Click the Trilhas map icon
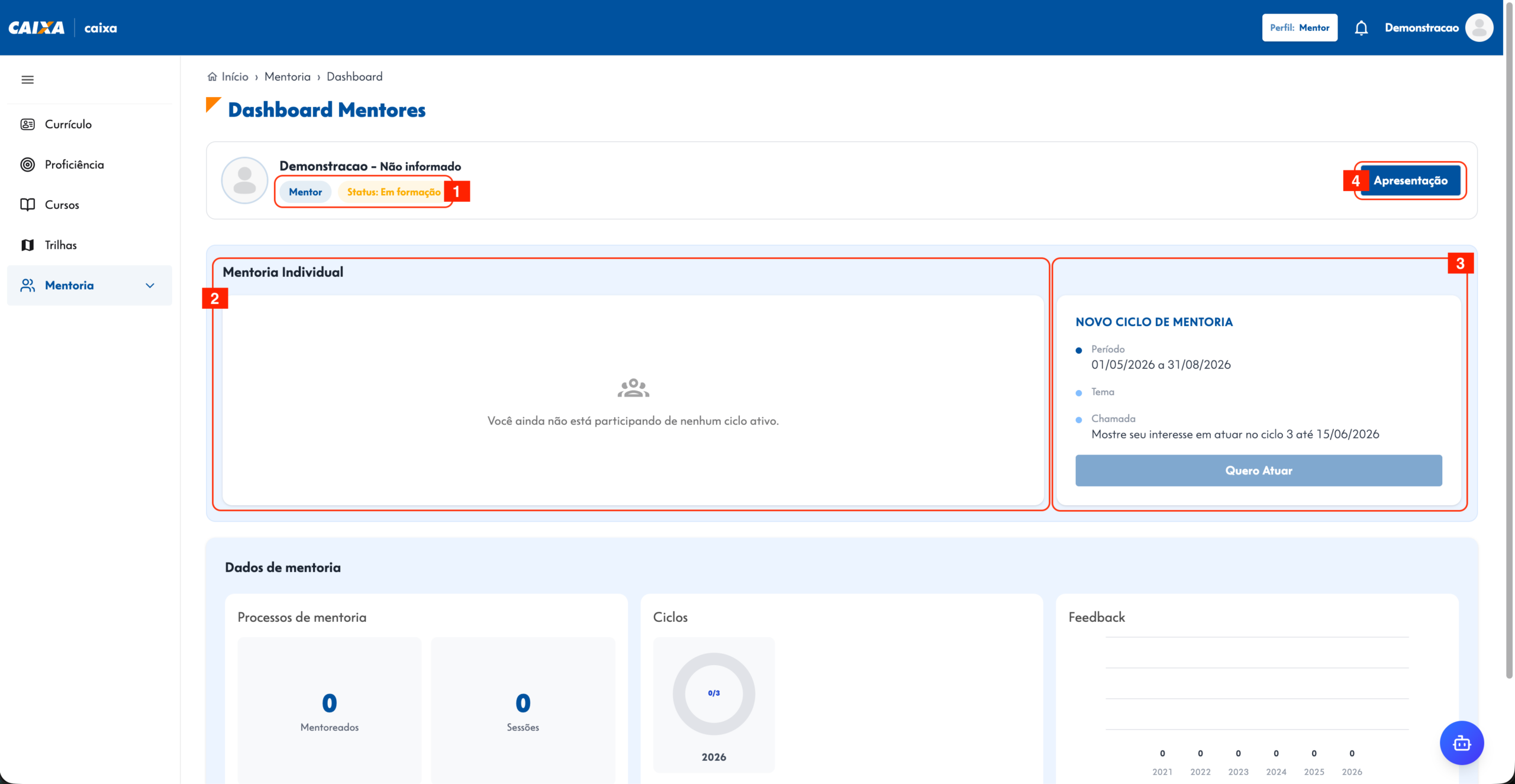The image size is (1515, 784). pyautogui.click(x=27, y=245)
